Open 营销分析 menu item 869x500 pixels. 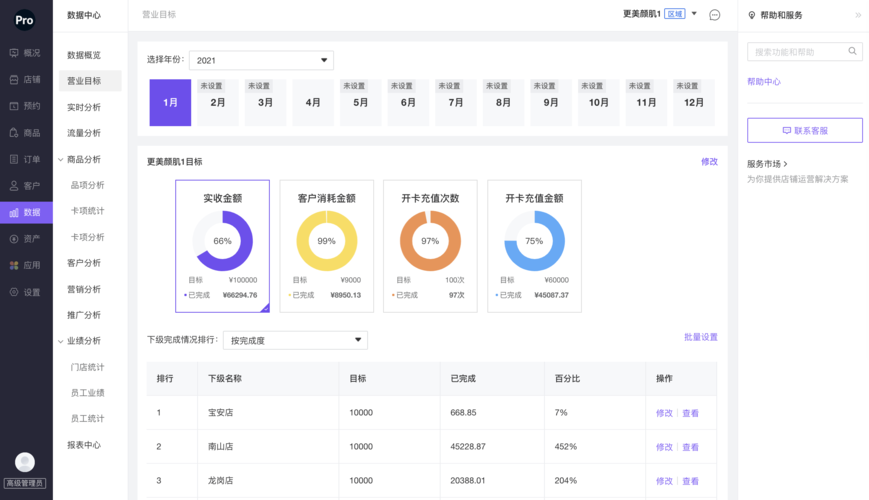coord(84,289)
